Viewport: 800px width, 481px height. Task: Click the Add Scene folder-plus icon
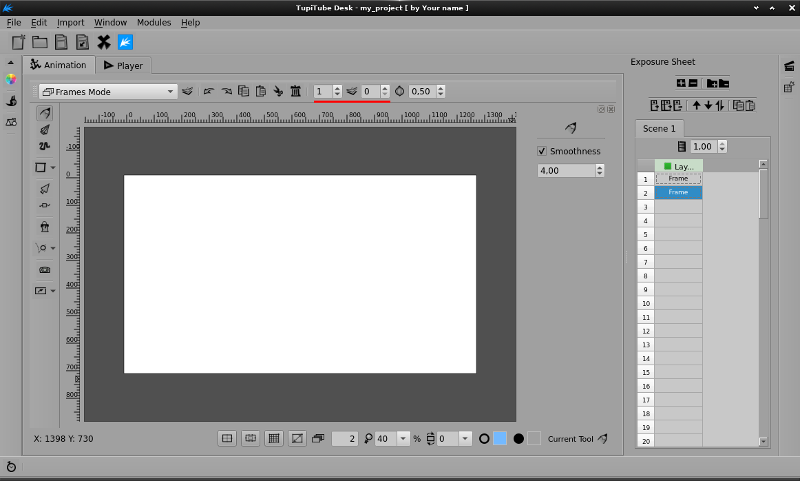click(712, 83)
